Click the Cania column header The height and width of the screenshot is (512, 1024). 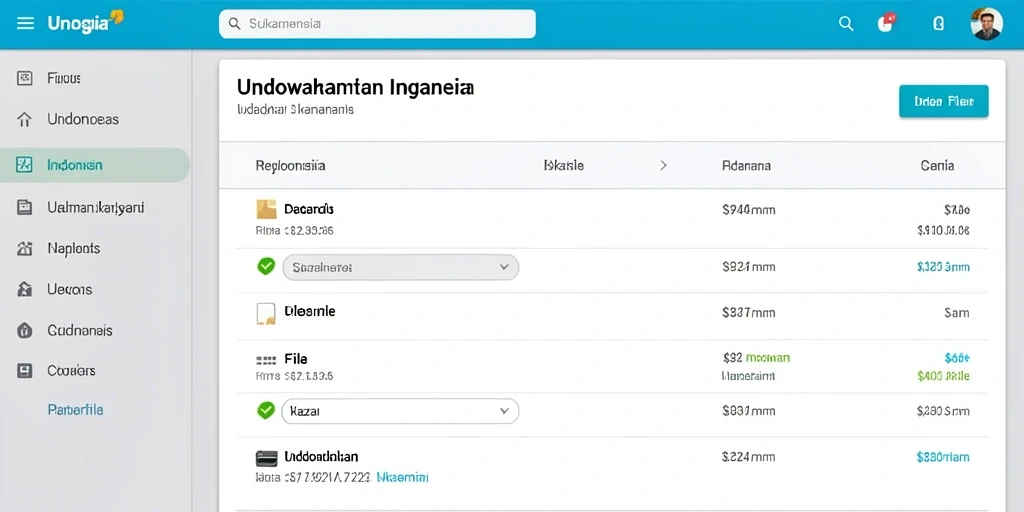[937, 166]
